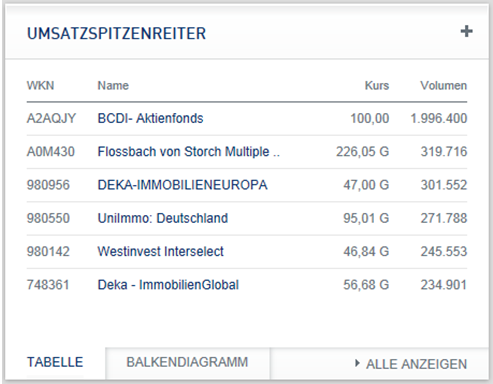Switch to the Balkendiagramm tab
The height and width of the screenshot is (384, 493).
click(x=187, y=362)
